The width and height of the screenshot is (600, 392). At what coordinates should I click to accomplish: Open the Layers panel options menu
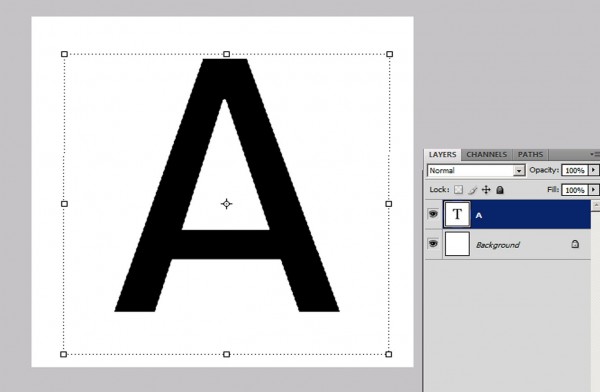(x=595, y=154)
